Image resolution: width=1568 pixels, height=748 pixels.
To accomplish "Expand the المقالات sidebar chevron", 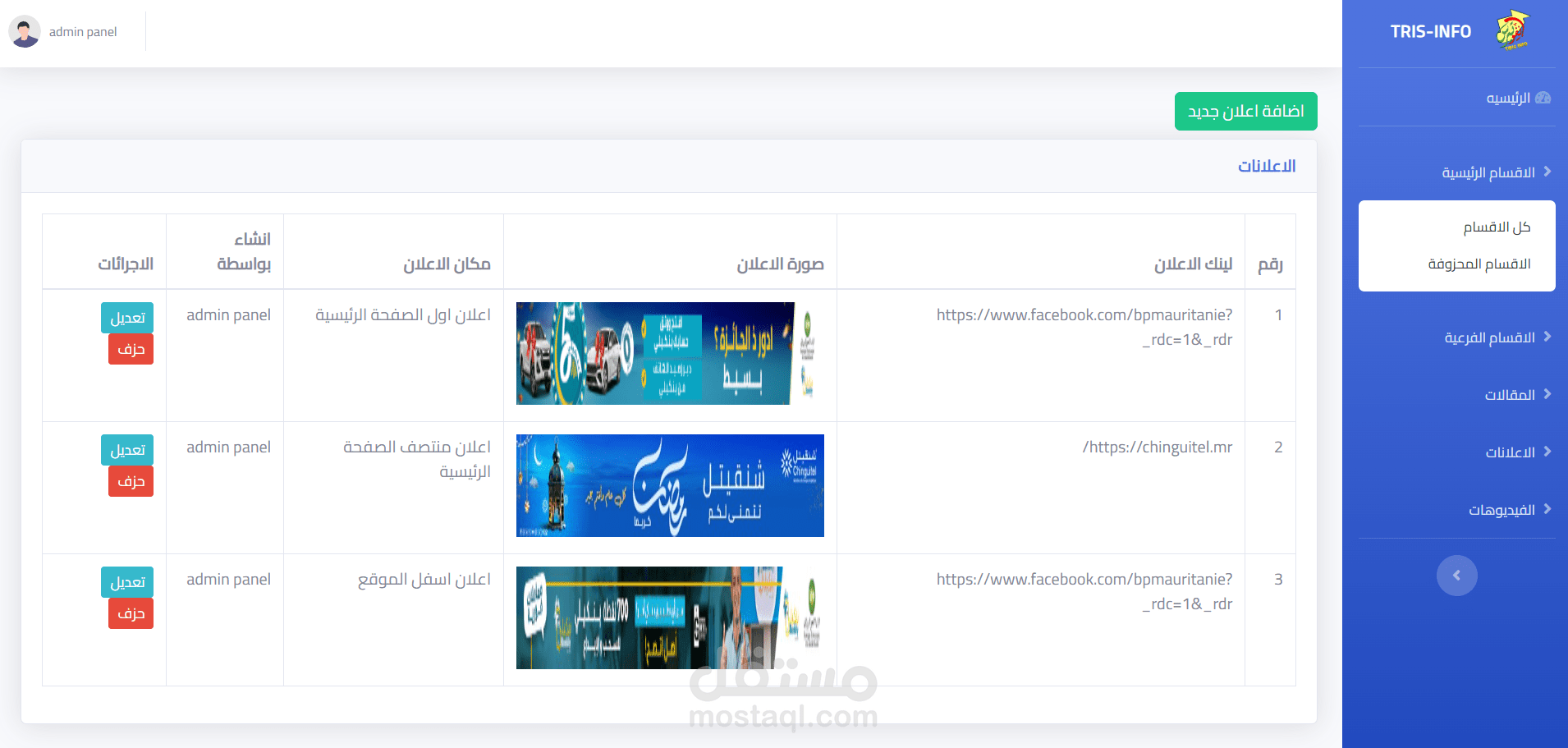I will [1547, 394].
